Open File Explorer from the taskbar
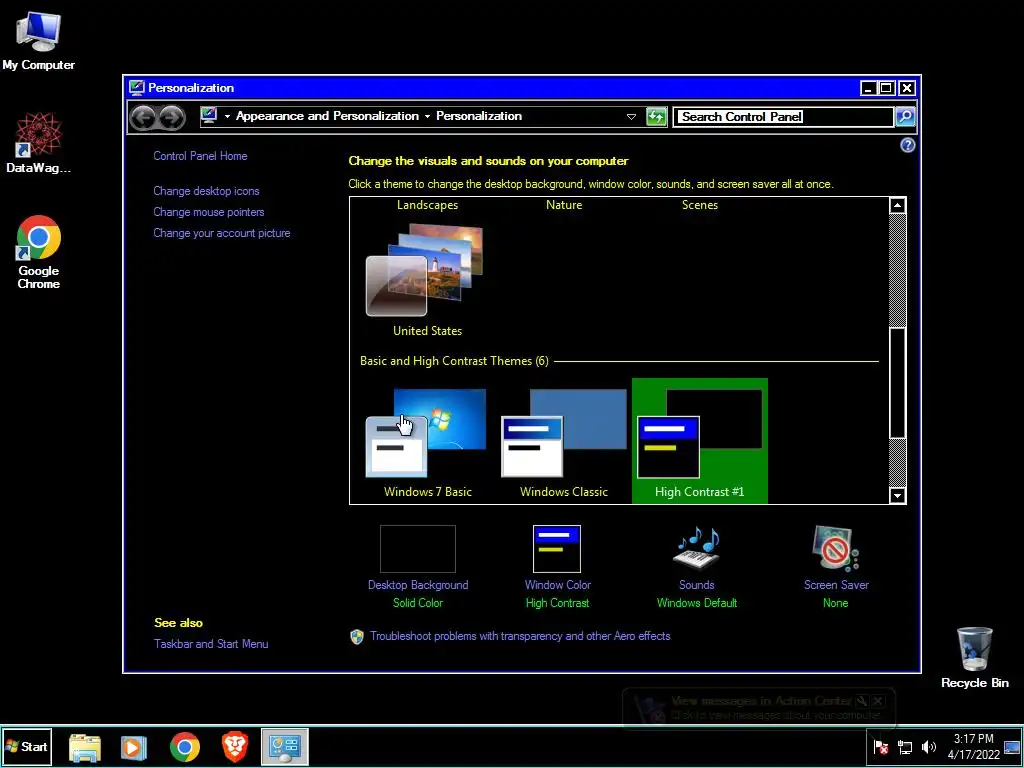 point(85,746)
